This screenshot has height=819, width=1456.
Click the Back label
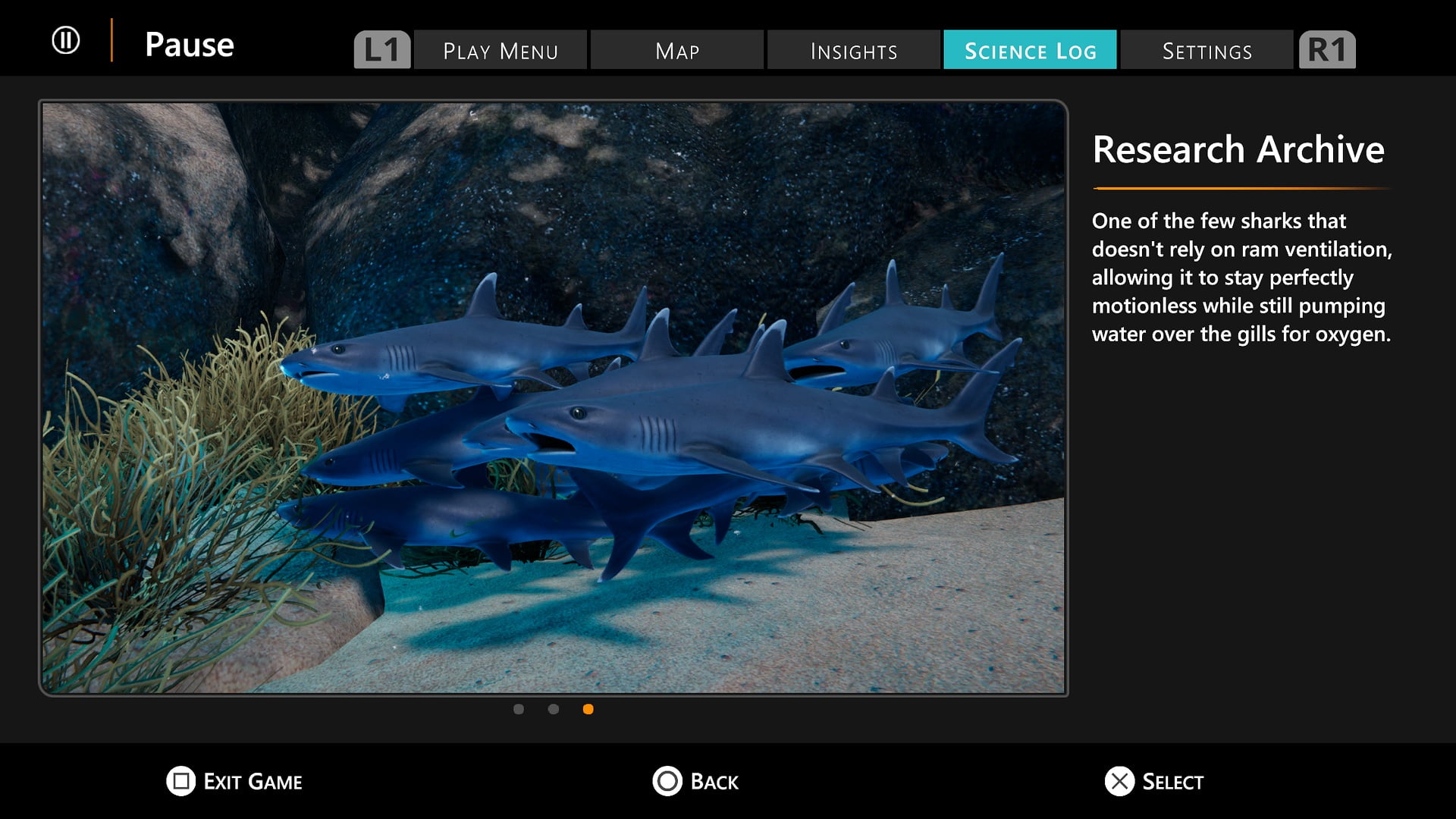714,782
